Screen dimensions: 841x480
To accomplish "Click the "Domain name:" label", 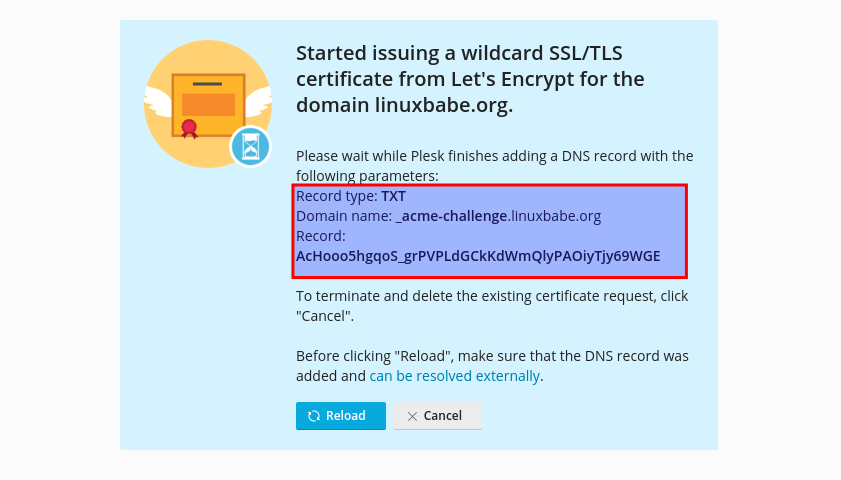I will click(x=343, y=216).
